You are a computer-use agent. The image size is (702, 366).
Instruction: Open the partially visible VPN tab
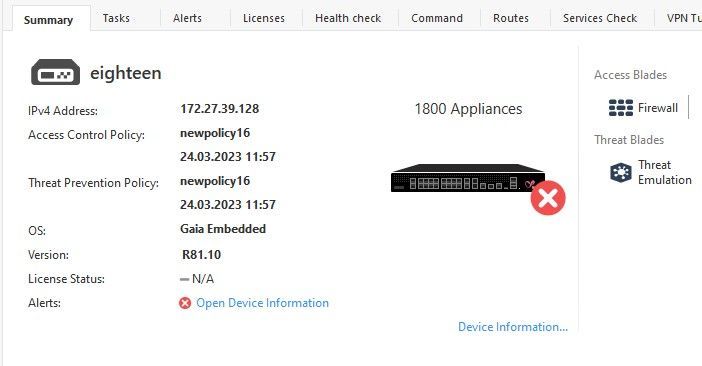point(683,18)
